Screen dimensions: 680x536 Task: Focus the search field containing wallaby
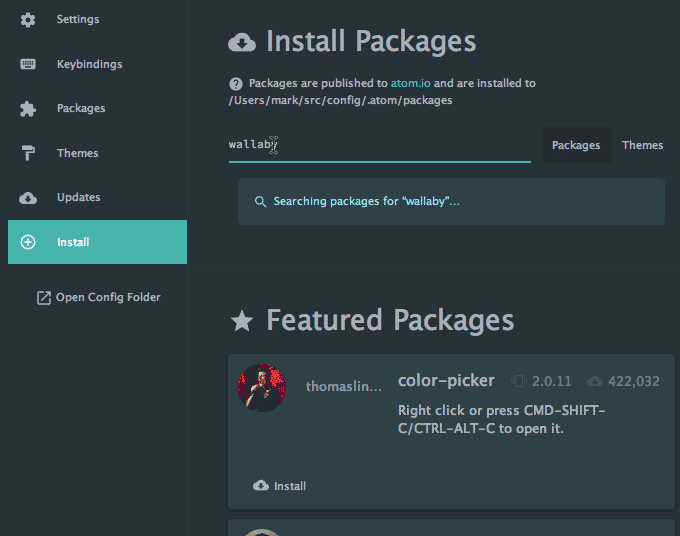[379, 145]
